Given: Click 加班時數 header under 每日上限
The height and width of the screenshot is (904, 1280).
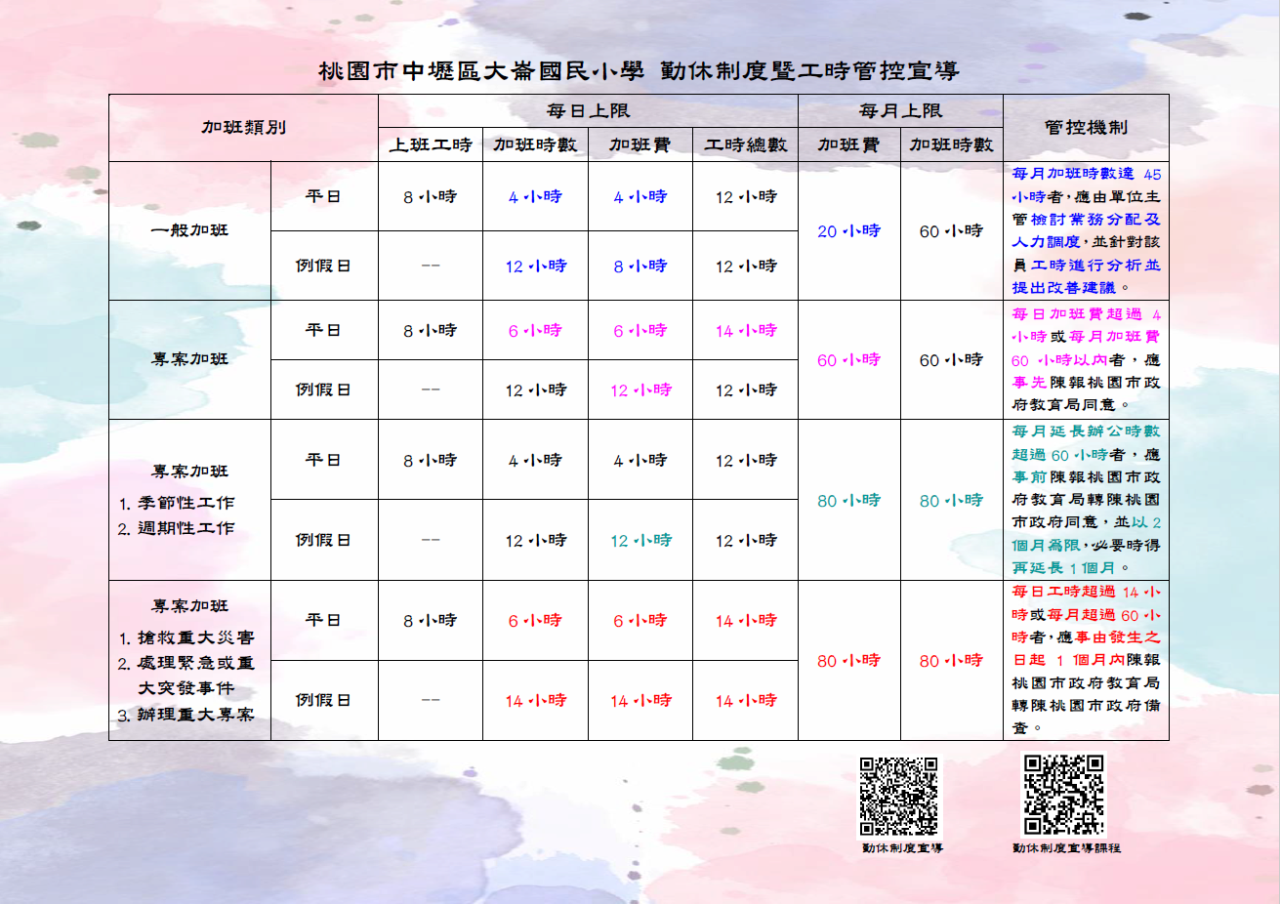Looking at the screenshot, I should pyautogui.click(x=535, y=145).
